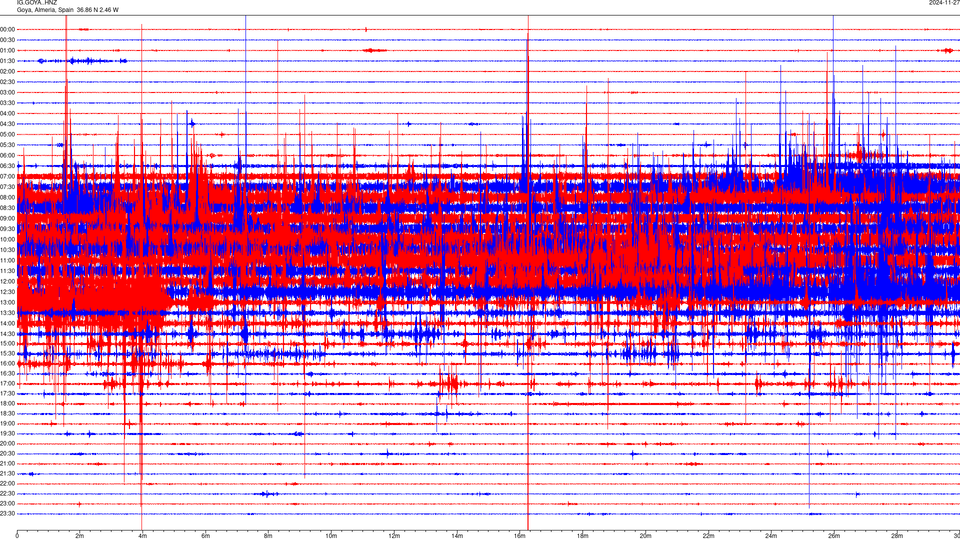Click the 20m tick label on the axis
Viewport: 960px width, 540px height.
coord(645,536)
